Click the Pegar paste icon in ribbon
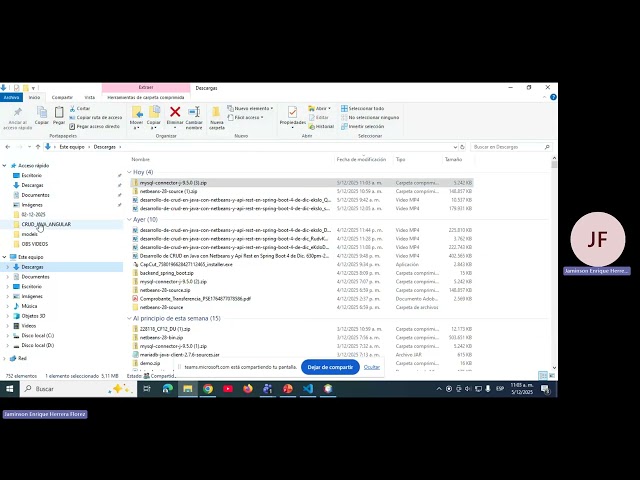640x480 pixels. coord(59,112)
